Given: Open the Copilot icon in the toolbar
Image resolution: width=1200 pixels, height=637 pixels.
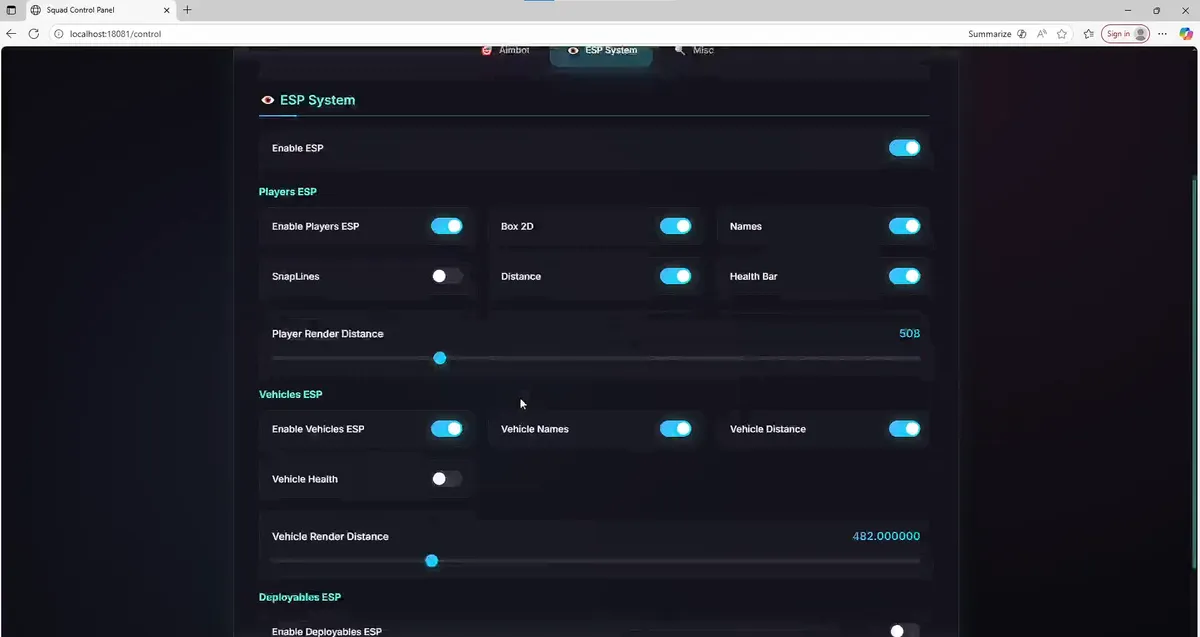Looking at the screenshot, I should [x=1185, y=33].
